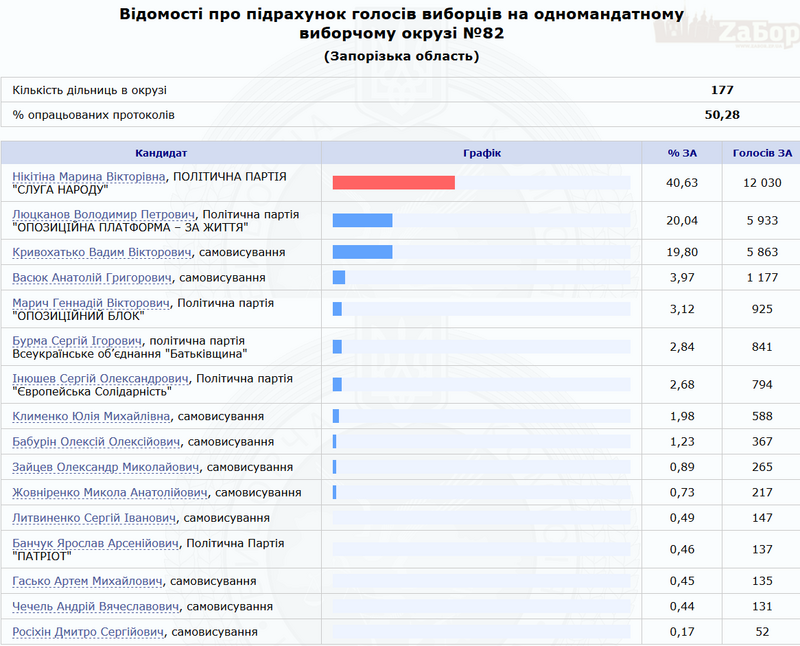Open candidate link Нікітіна Марина Вікторівна

(90, 176)
